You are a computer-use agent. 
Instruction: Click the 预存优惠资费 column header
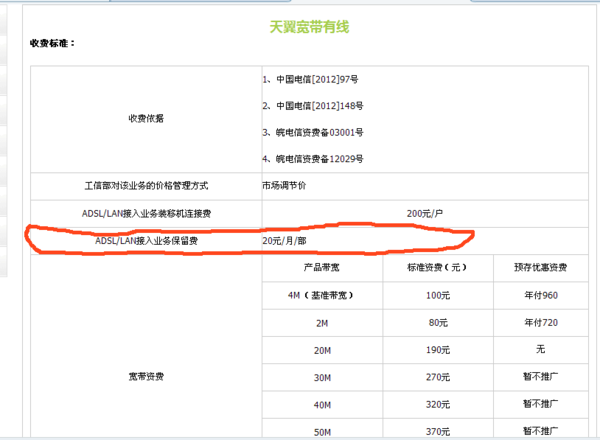point(540,267)
